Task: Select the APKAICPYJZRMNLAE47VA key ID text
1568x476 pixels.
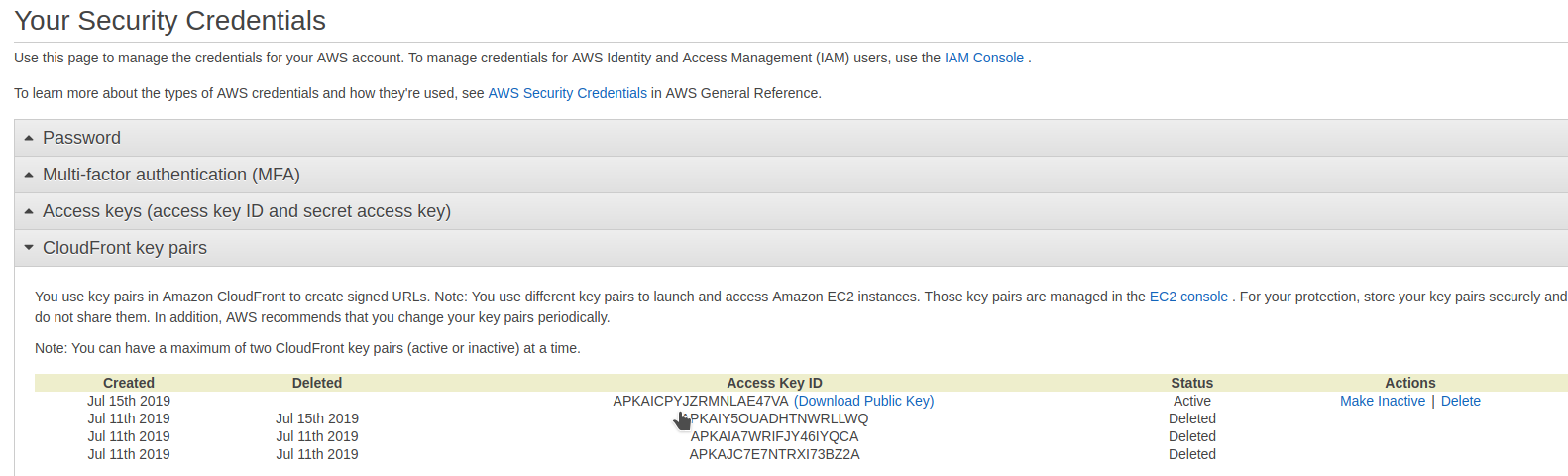Action: (700, 402)
